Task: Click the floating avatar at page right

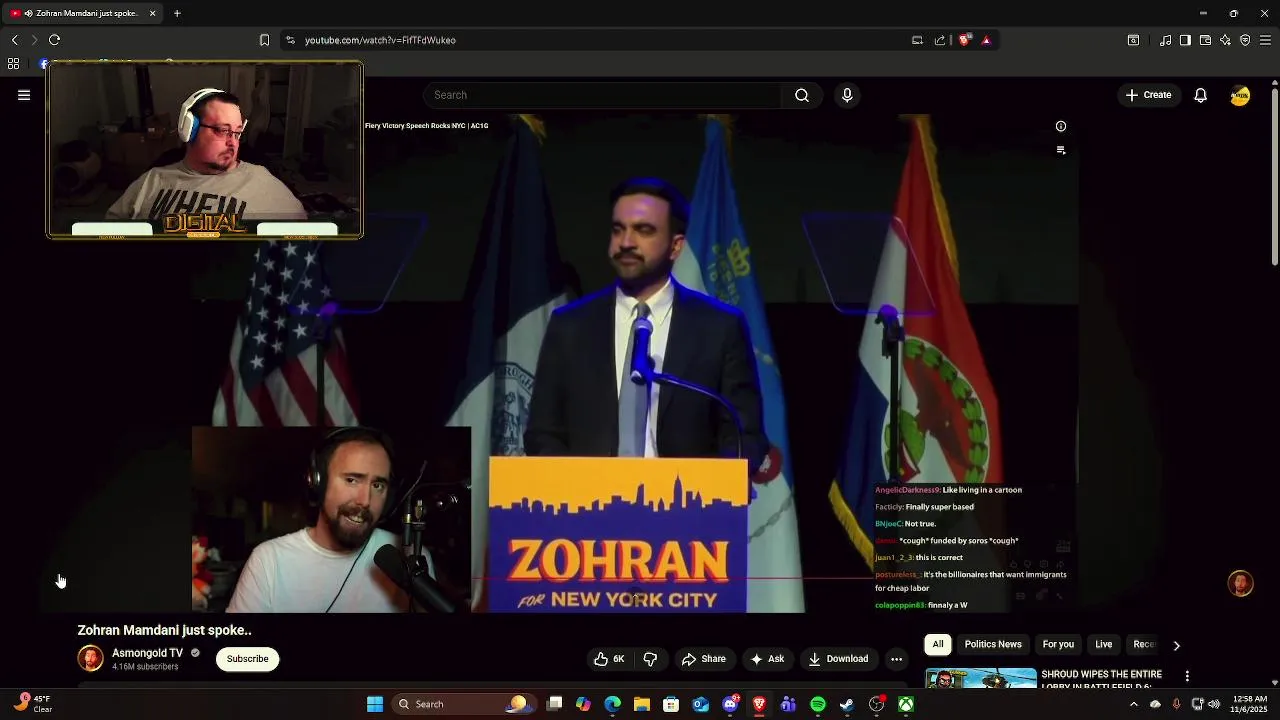Action: [1240, 584]
